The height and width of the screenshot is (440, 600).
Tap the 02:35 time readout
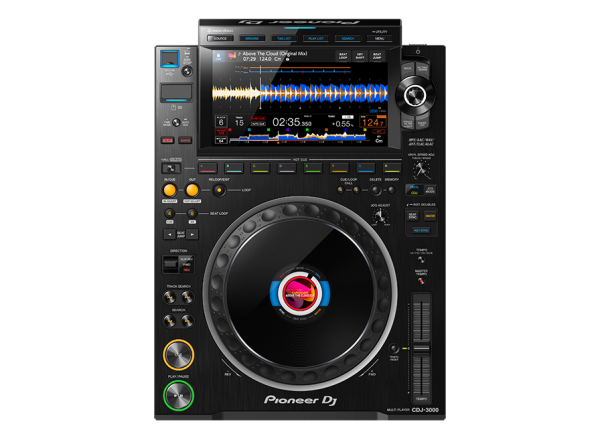point(292,122)
